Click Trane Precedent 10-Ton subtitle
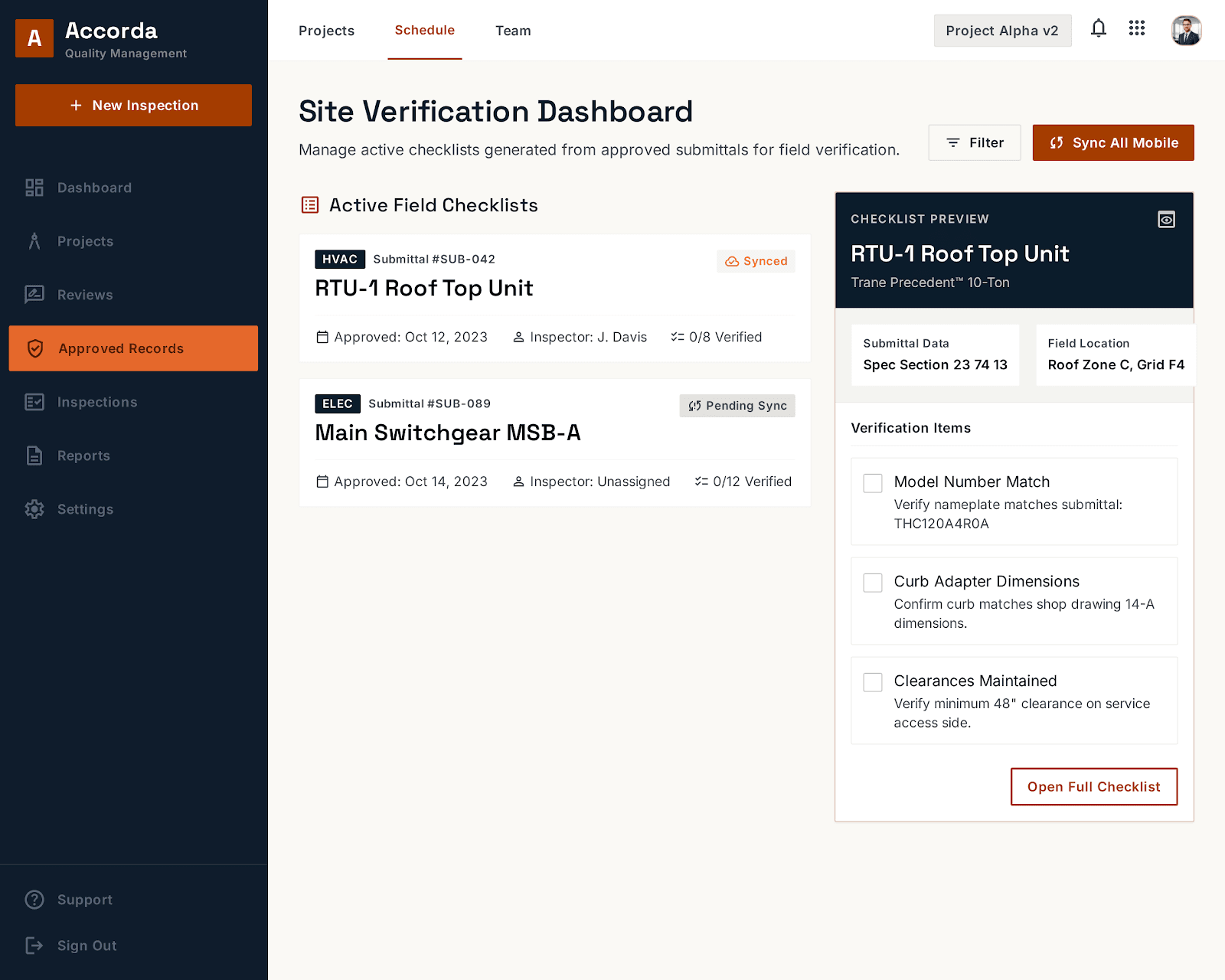The width and height of the screenshot is (1225, 980). tap(930, 283)
